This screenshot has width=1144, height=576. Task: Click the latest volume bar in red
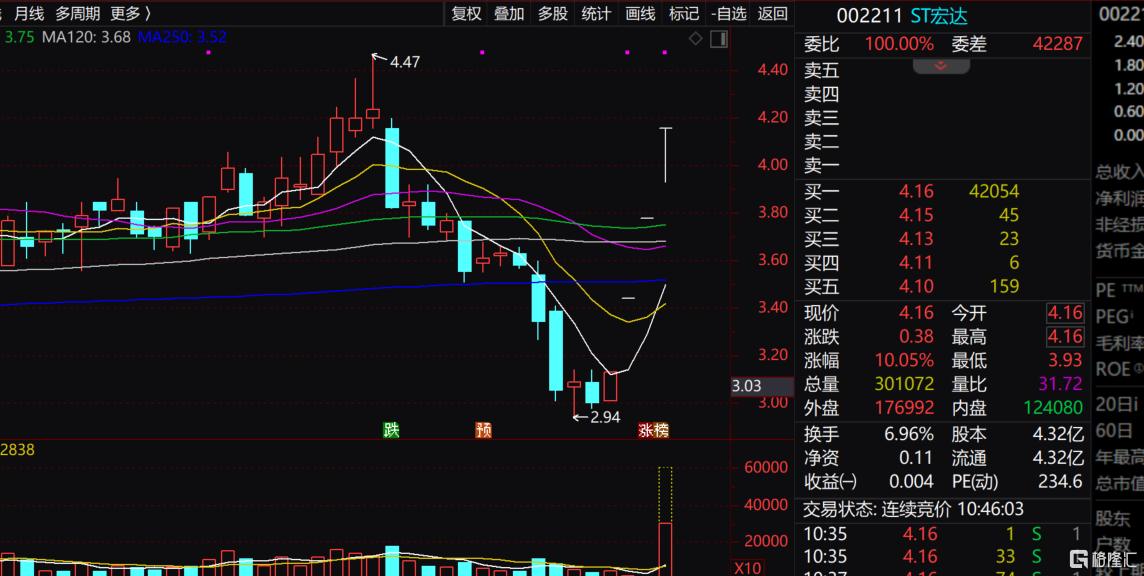coord(665,549)
